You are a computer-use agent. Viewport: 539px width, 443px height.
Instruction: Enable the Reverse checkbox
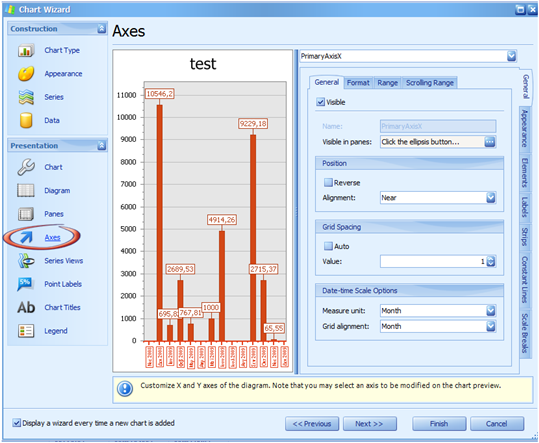328,182
